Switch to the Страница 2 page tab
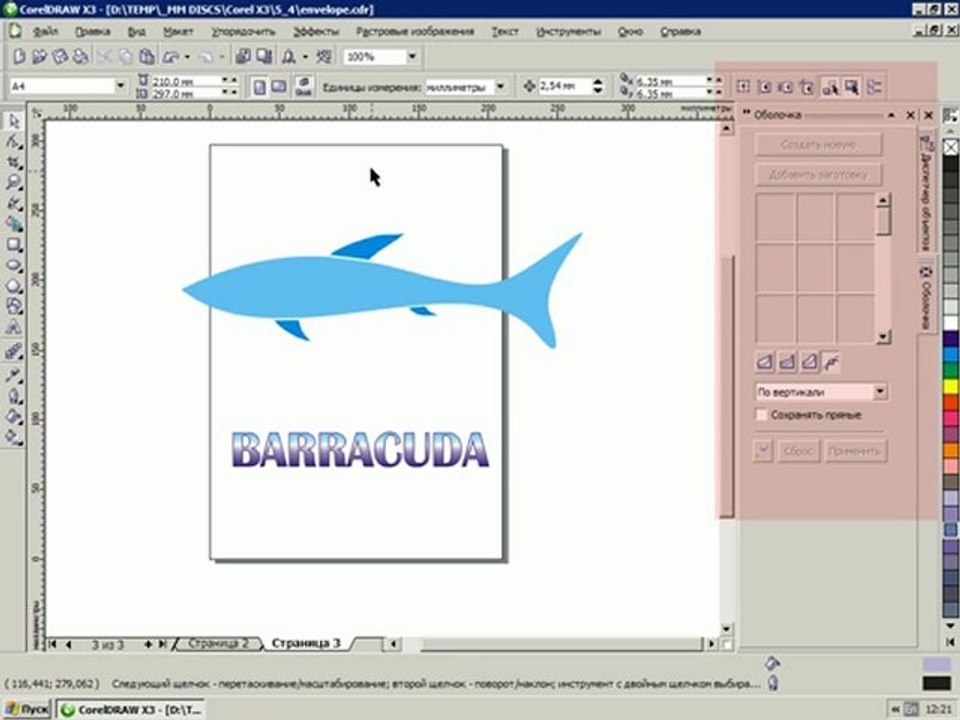Image resolution: width=960 pixels, height=720 pixels. click(x=219, y=643)
